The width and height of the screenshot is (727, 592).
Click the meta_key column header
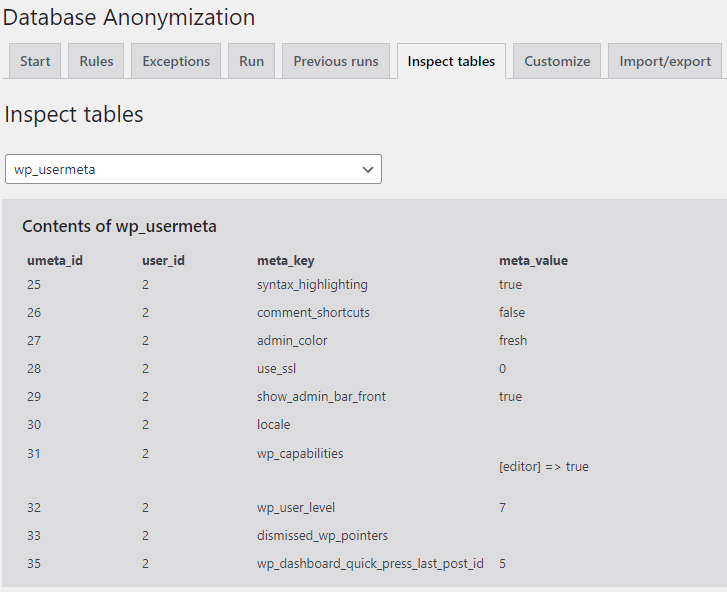pyautogui.click(x=286, y=260)
